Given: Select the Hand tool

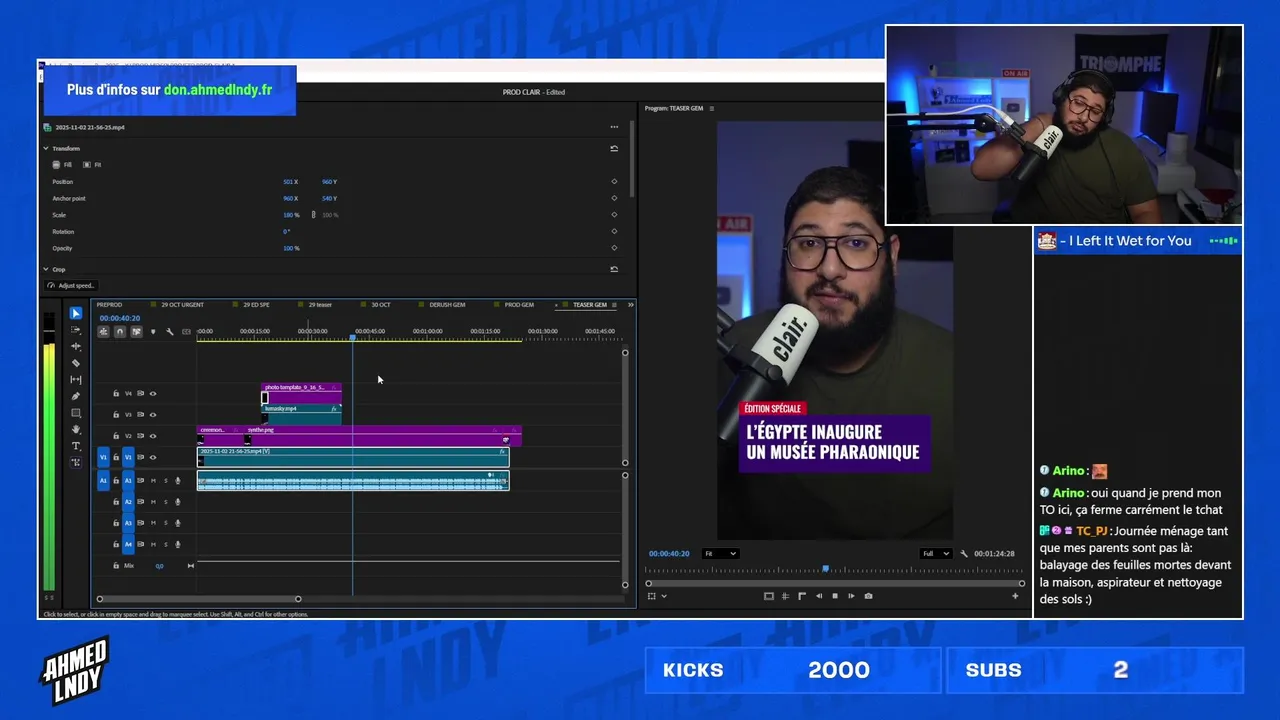Looking at the screenshot, I should [x=76, y=429].
